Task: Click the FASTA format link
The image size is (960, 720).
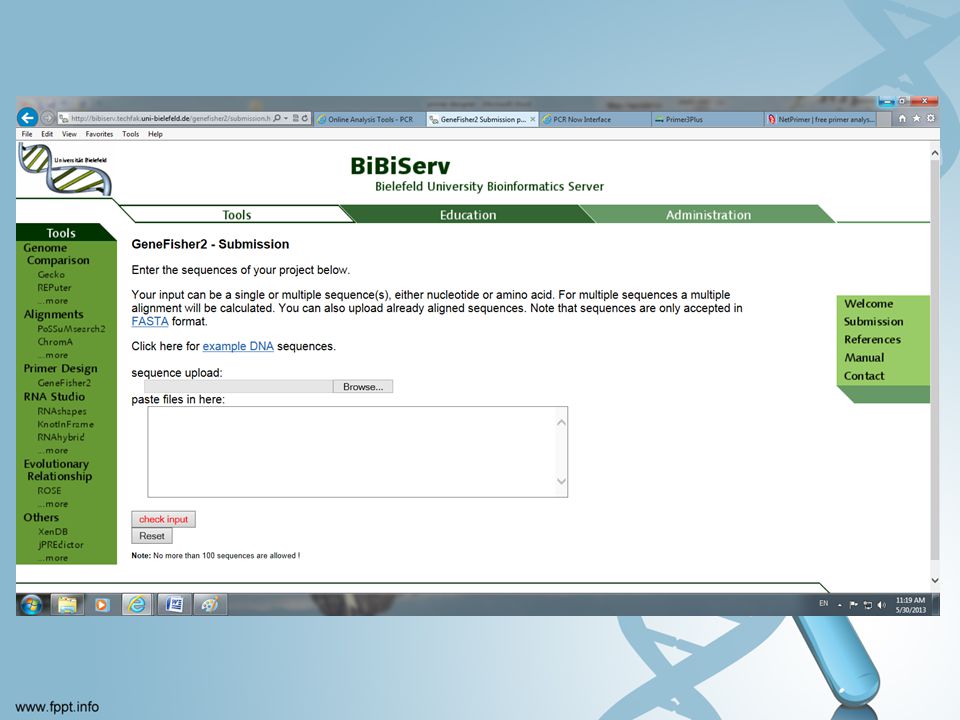Action: tap(149, 321)
